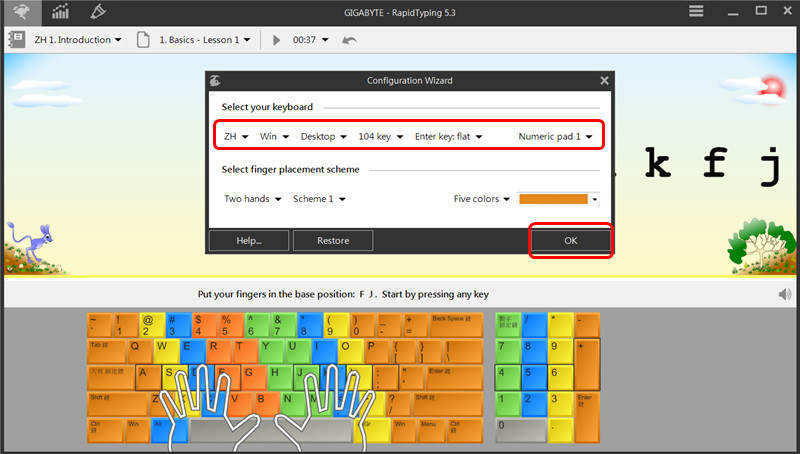Click the 'Put your fingers in the base position' hint text
800x454 pixels.
[343, 294]
